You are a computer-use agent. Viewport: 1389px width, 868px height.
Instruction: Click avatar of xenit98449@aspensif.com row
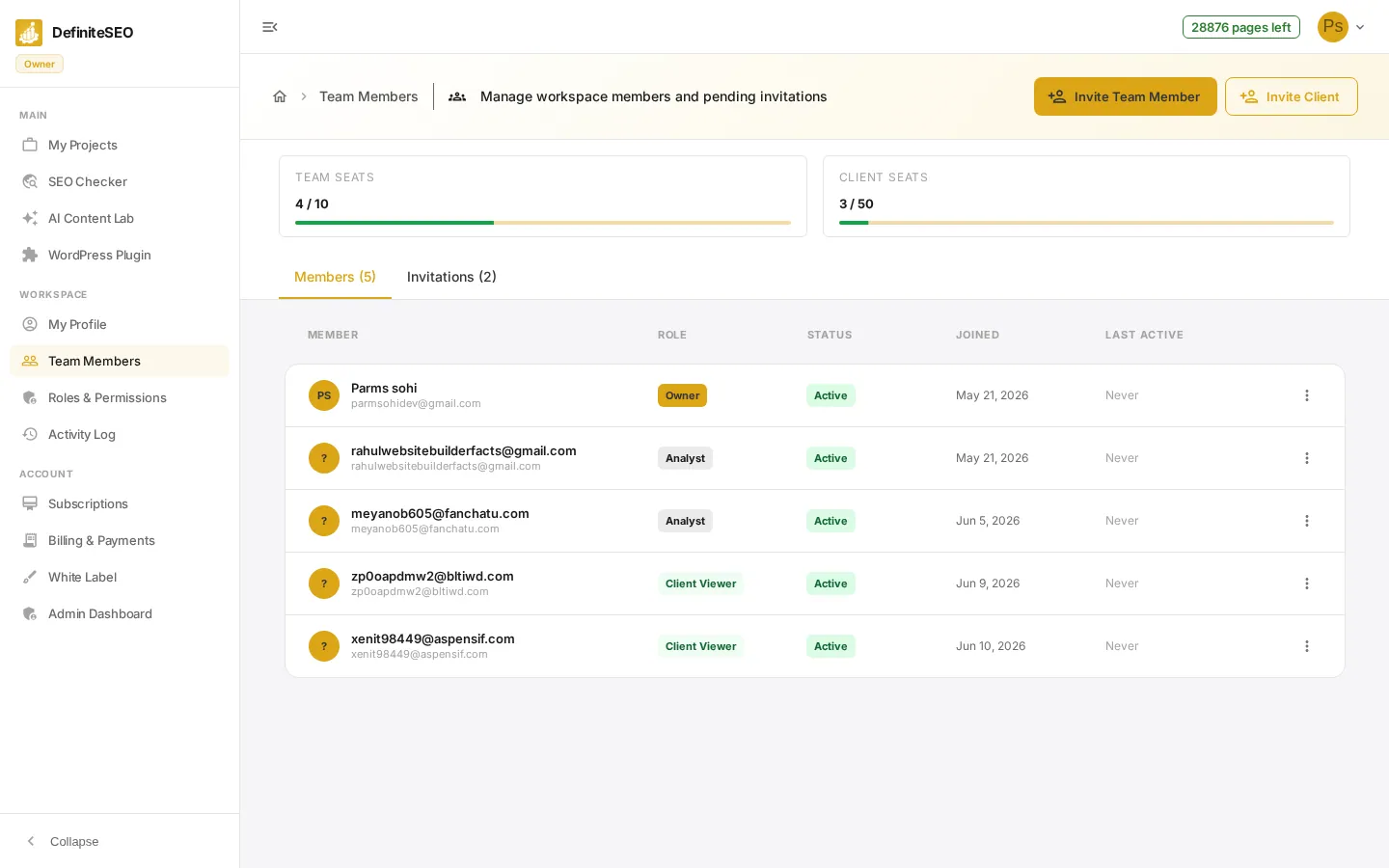coord(324,646)
